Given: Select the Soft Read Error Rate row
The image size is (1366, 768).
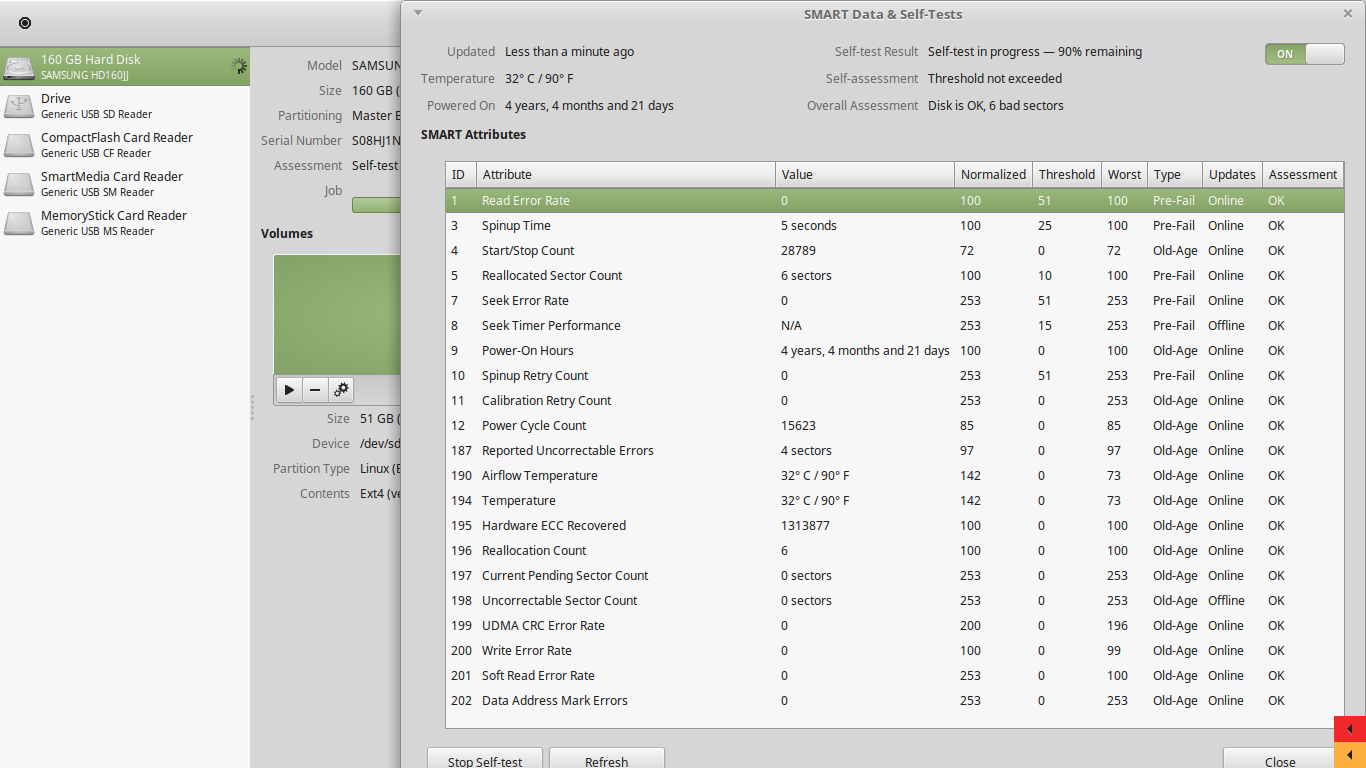Looking at the screenshot, I should click(894, 675).
